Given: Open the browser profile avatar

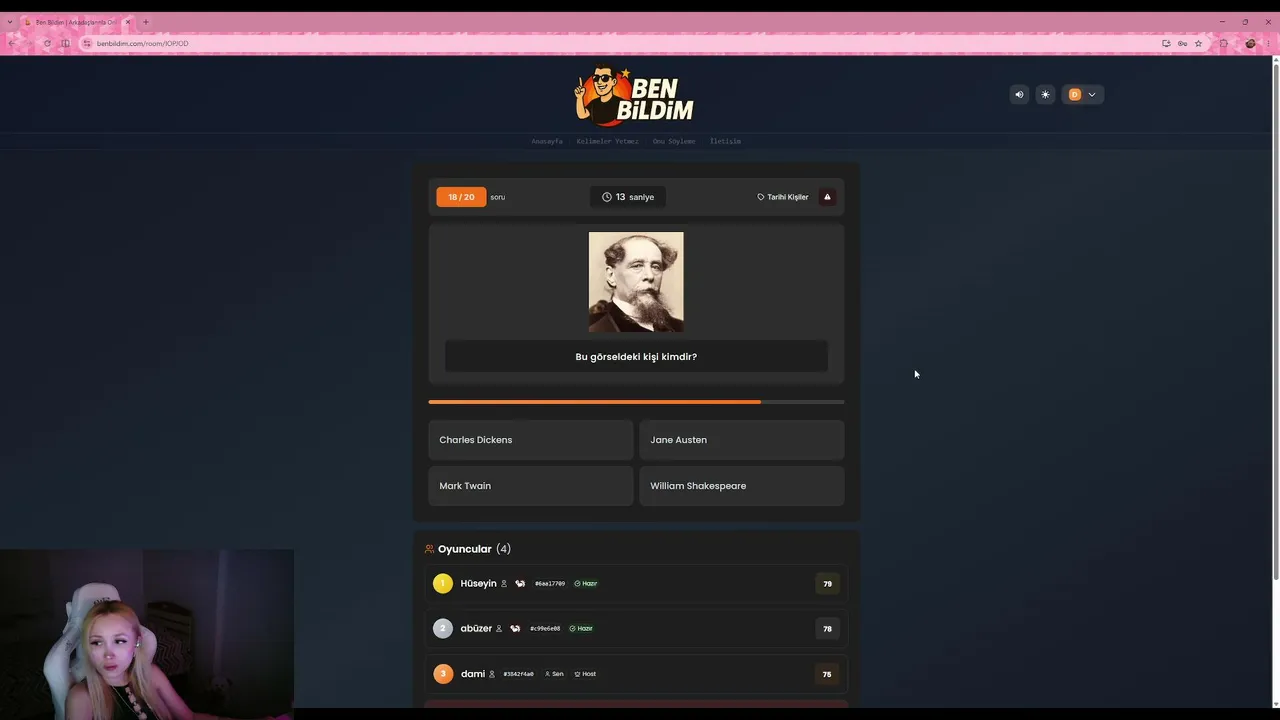Looking at the screenshot, I should coord(1250,44).
